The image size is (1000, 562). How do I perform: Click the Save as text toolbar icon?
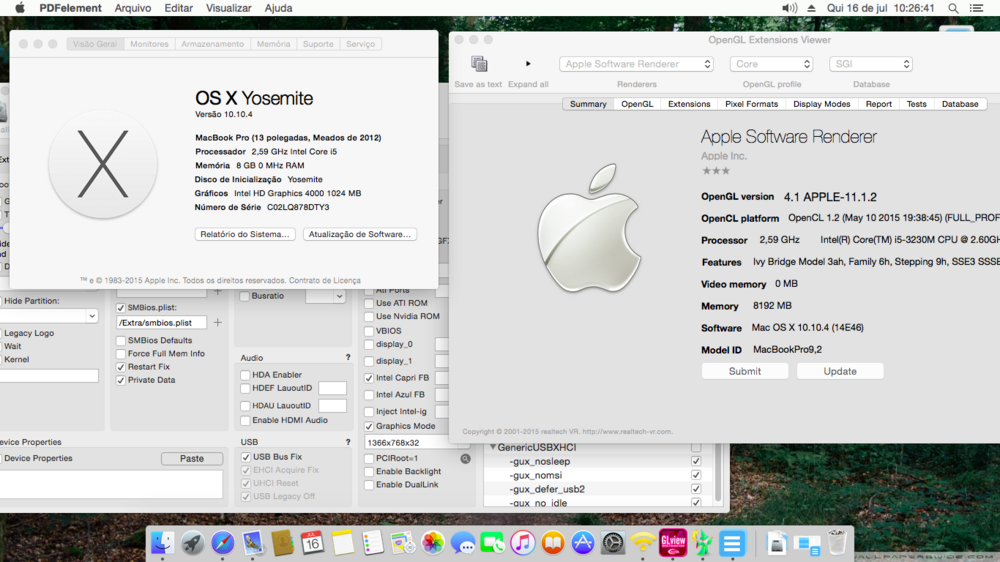point(479,64)
